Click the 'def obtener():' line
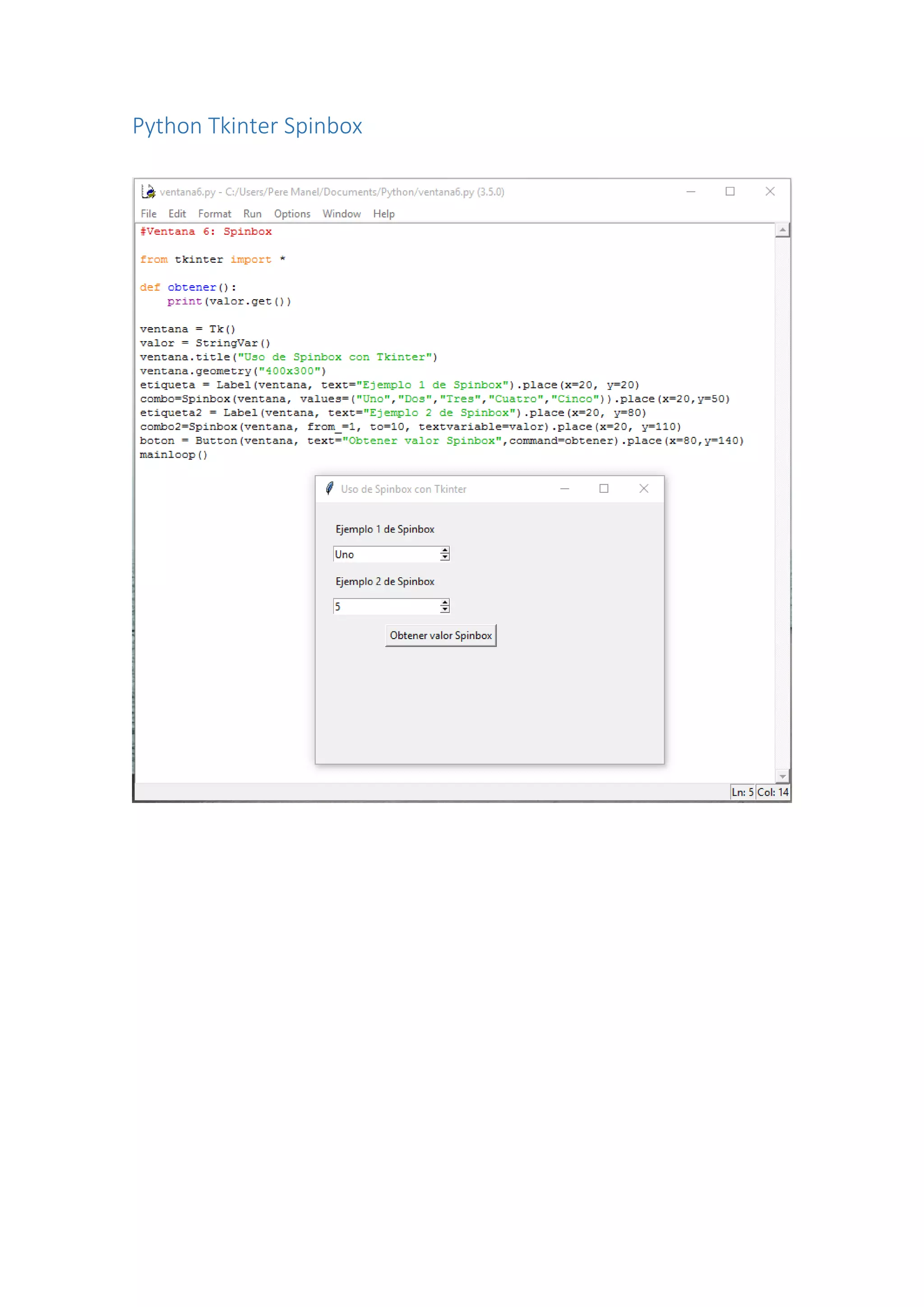Screen dimensions: 924x1307 188,287
